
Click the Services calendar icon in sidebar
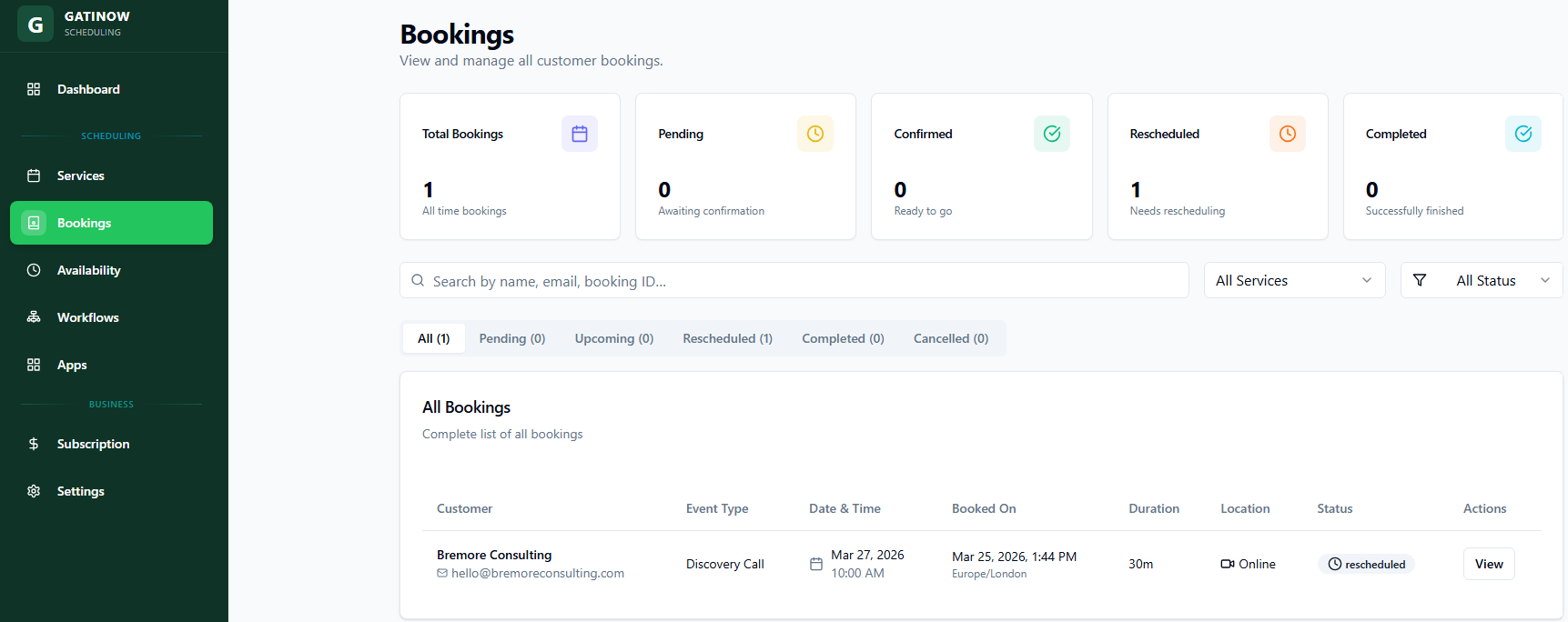[x=34, y=176]
